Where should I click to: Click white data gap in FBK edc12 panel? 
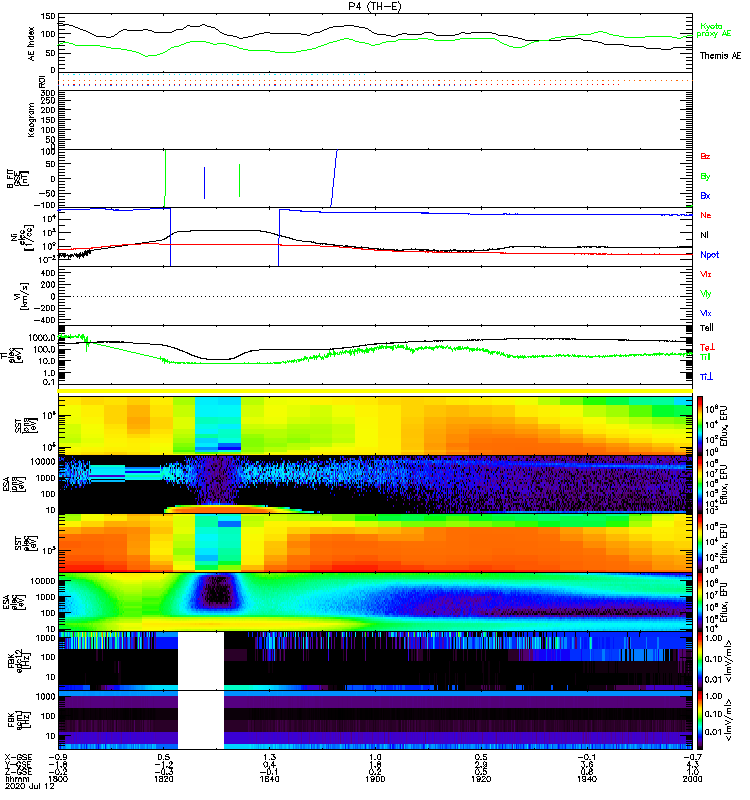tap(201, 661)
